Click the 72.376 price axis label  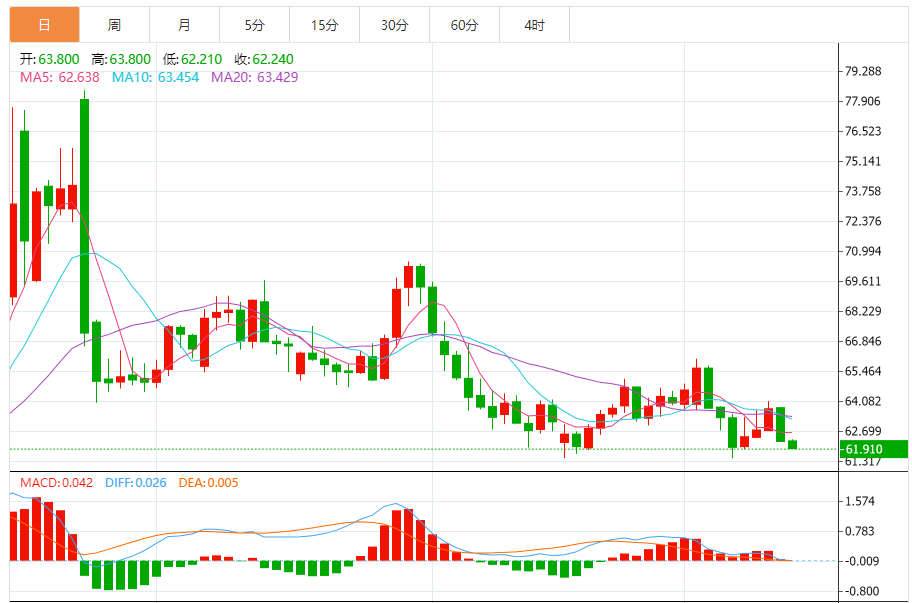click(x=863, y=221)
